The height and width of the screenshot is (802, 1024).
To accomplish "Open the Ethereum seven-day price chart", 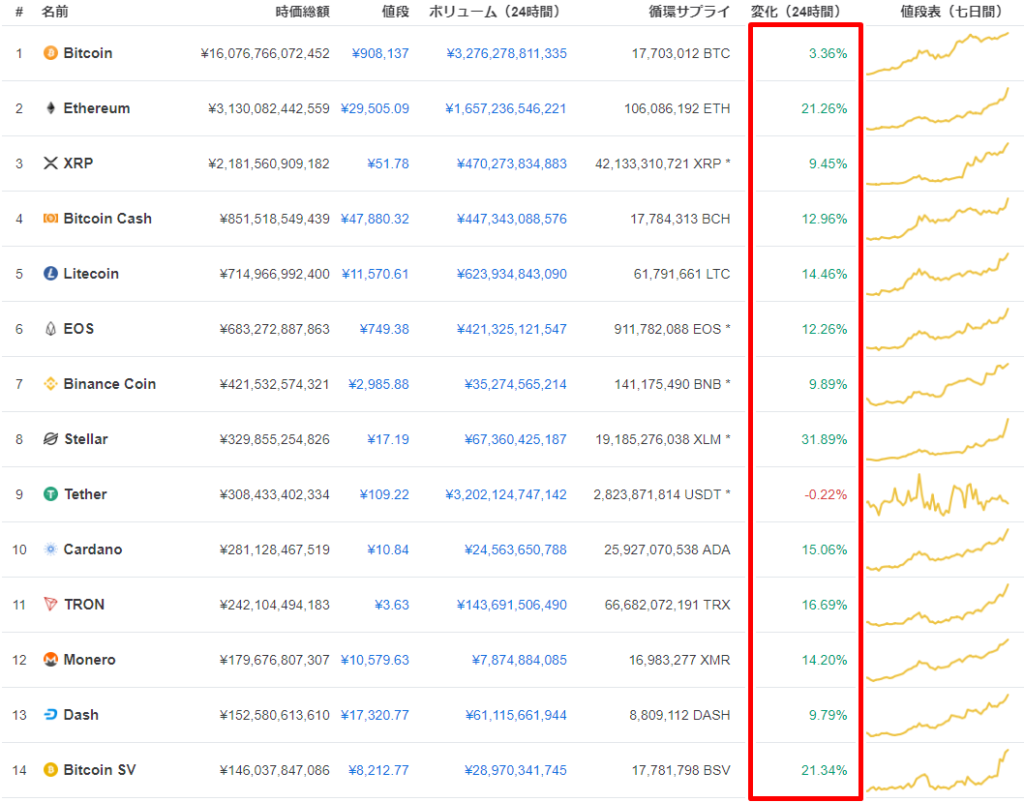I will pos(937,108).
